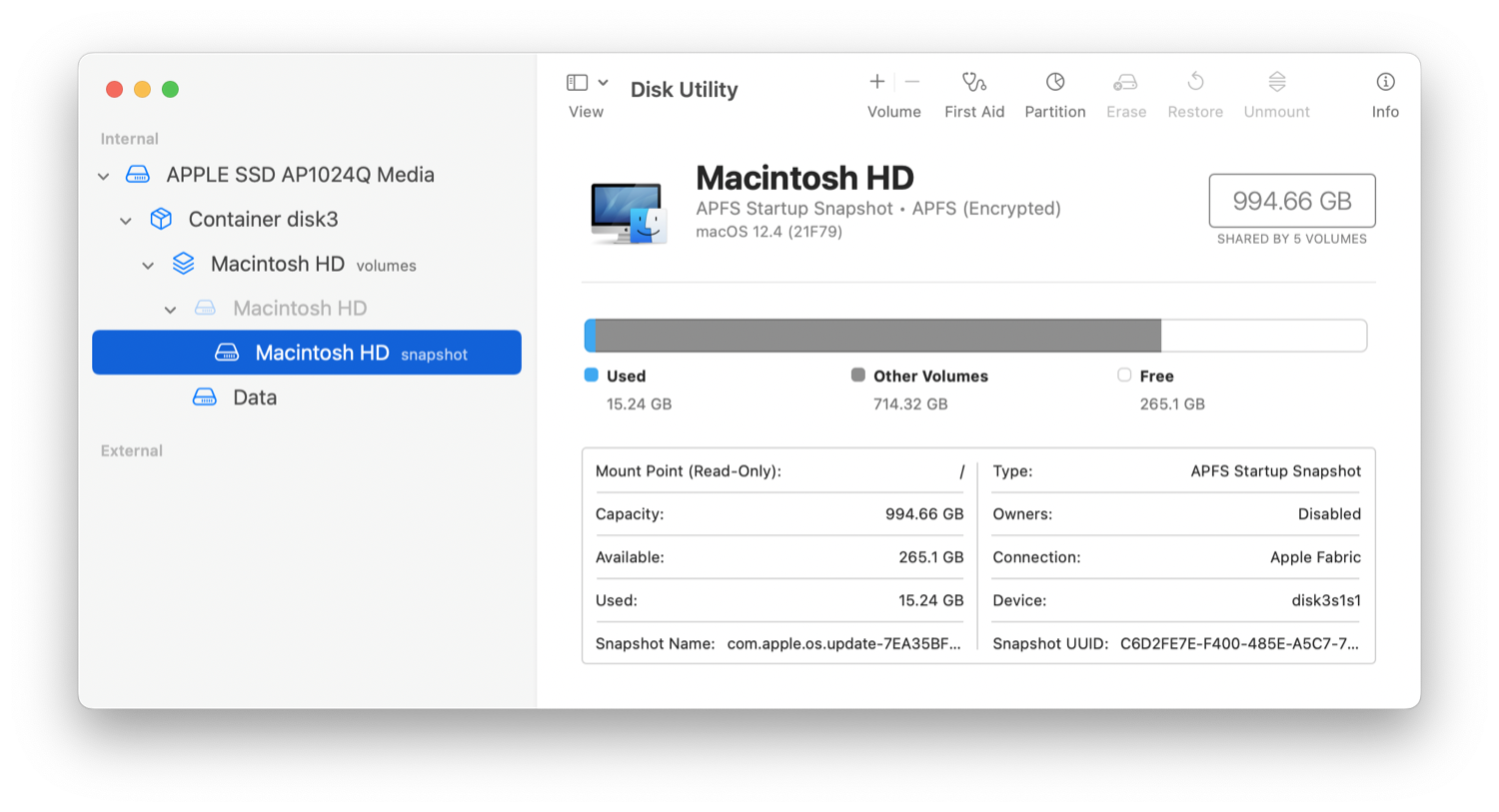Open the Info circle icon

pos(1385,81)
